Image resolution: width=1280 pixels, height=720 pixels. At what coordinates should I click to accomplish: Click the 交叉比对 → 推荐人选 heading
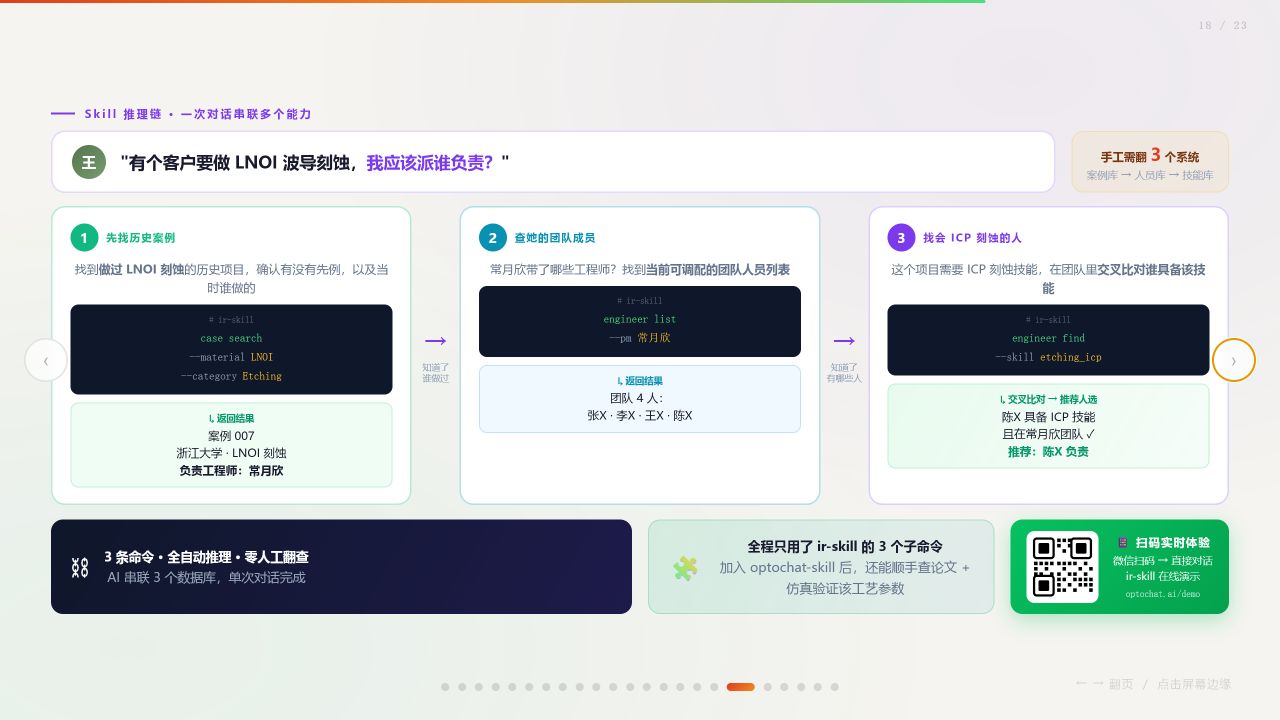1048,399
